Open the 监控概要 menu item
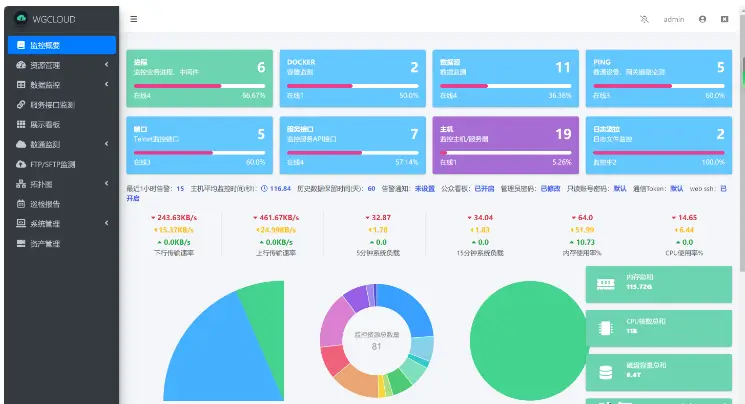The height and width of the screenshot is (404, 745). 60,45
